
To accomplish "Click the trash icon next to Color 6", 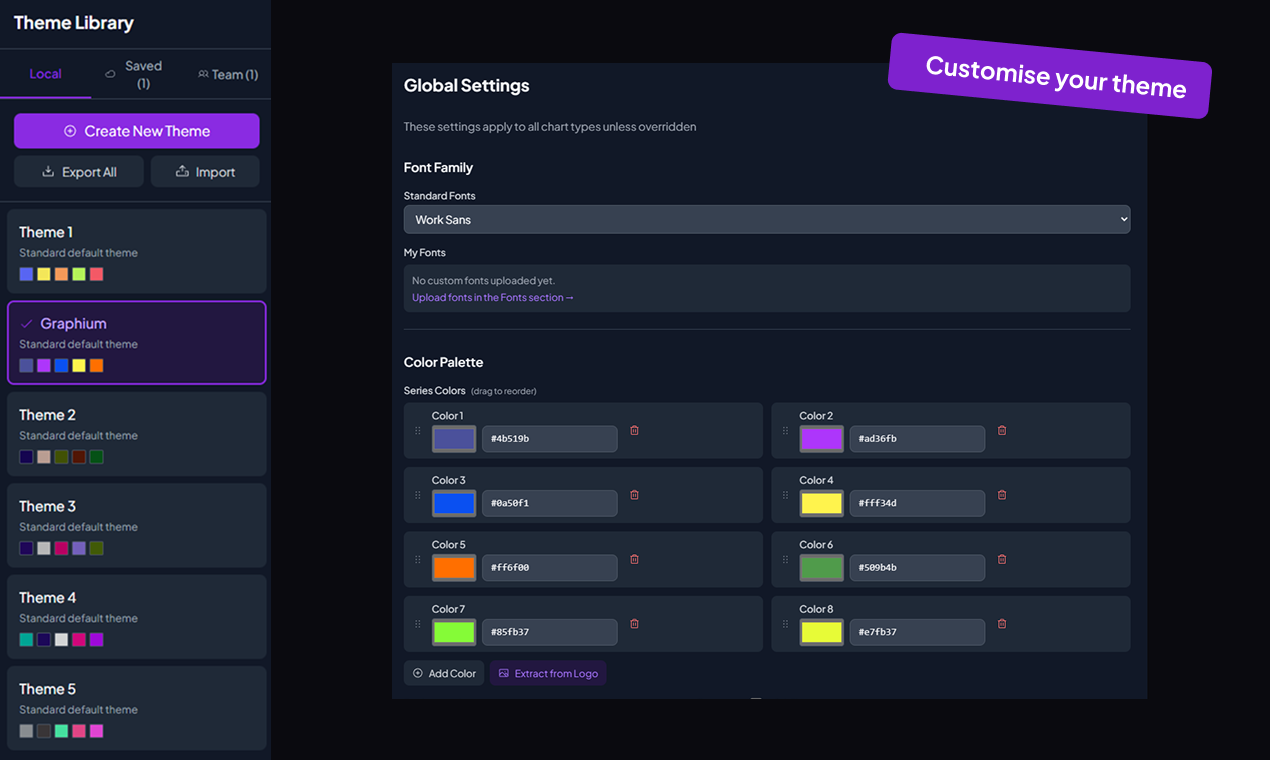I will point(1002,558).
